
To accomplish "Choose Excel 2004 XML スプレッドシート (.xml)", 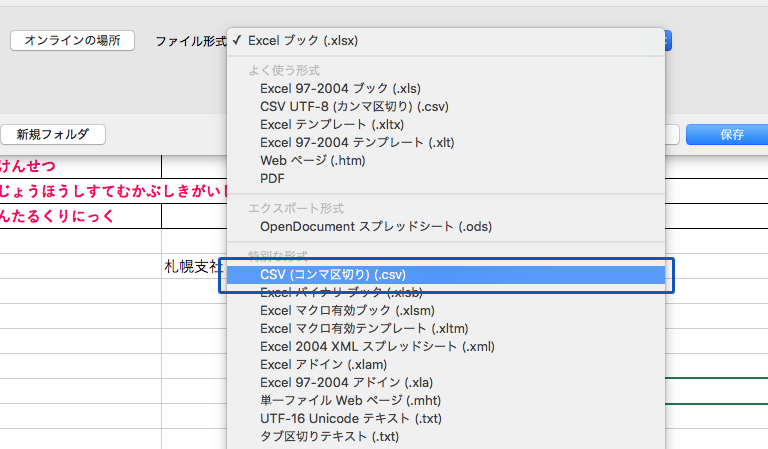I will coord(377,346).
